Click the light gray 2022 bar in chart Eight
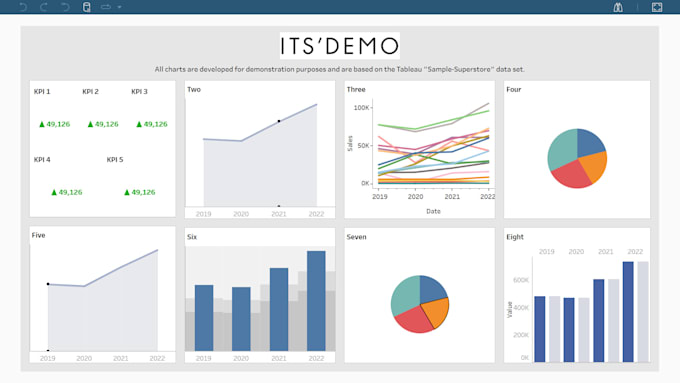The image size is (680, 383). point(643,312)
